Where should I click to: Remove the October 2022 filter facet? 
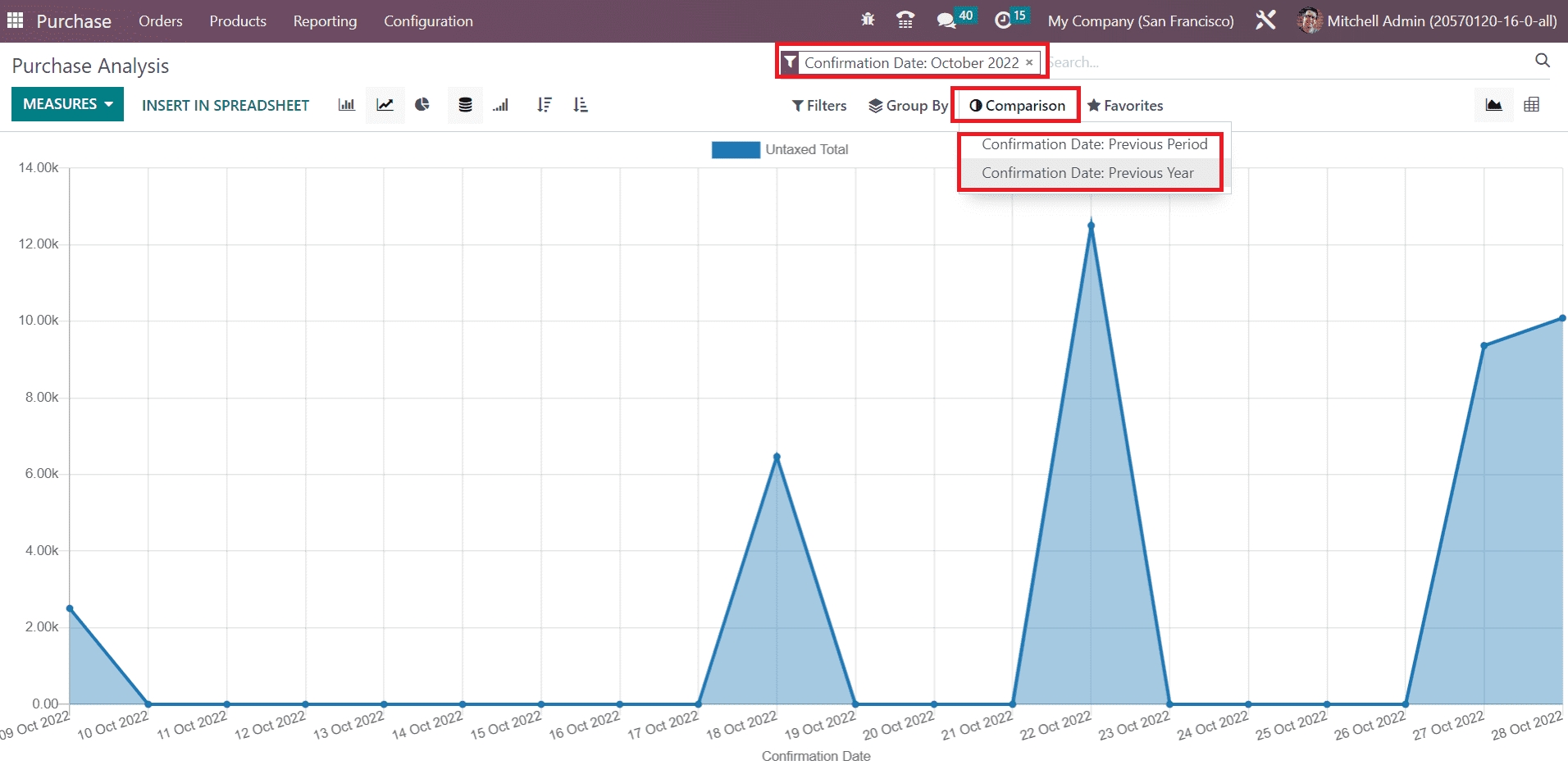1029,62
